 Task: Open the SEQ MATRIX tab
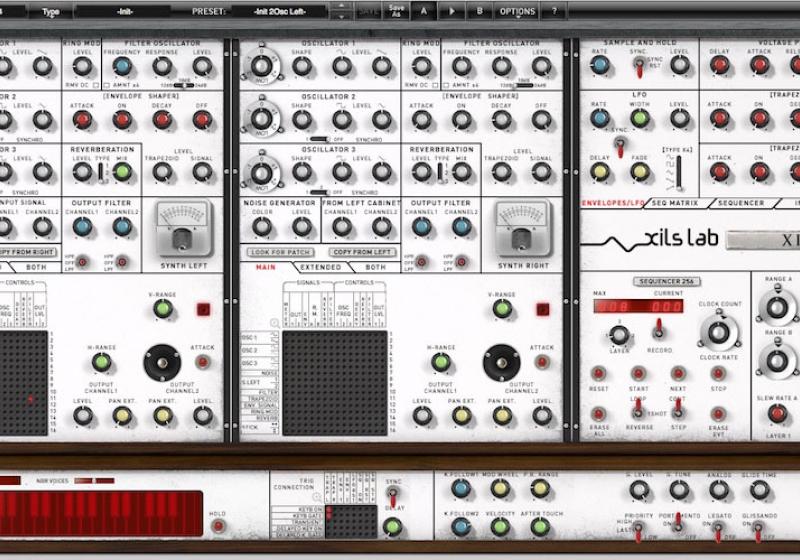pos(675,203)
